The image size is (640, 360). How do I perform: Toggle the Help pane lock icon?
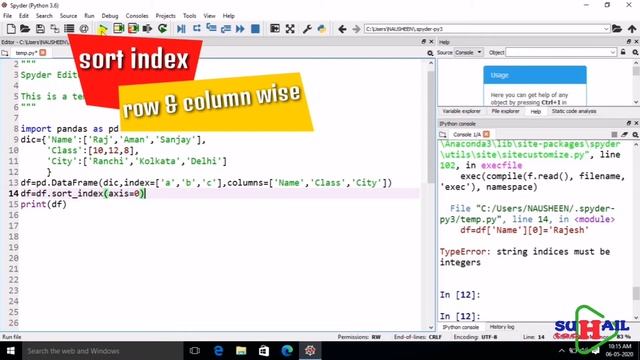623,52
